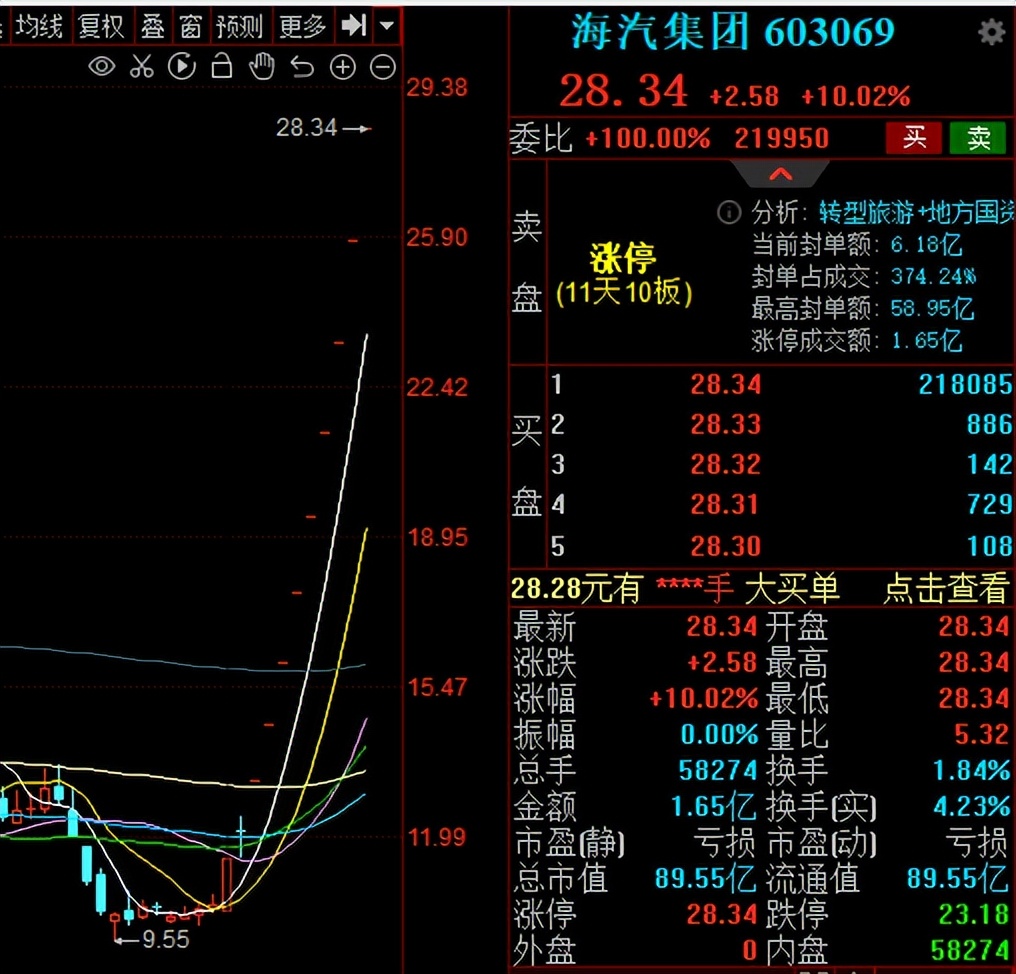Toggle the chart lock icon
Image resolution: width=1016 pixels, height=974 pixels.
[222, 66]
